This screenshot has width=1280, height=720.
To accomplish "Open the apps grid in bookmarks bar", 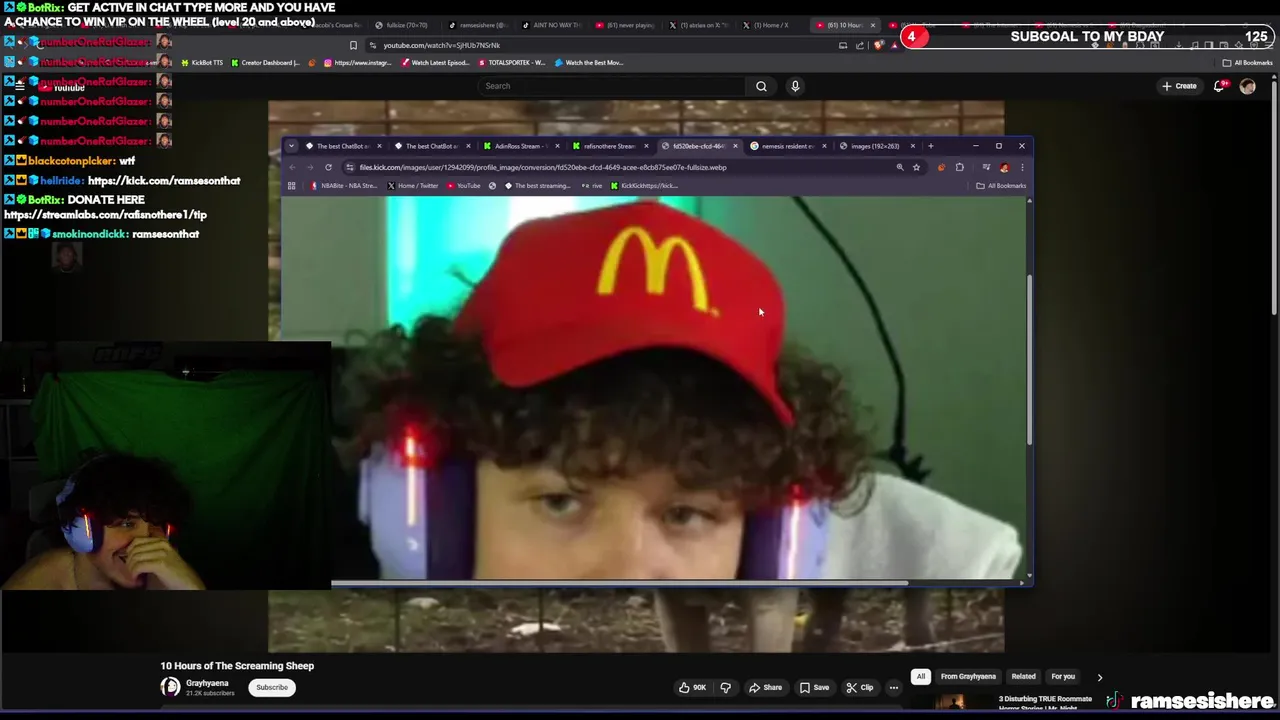I will [291, 186].
